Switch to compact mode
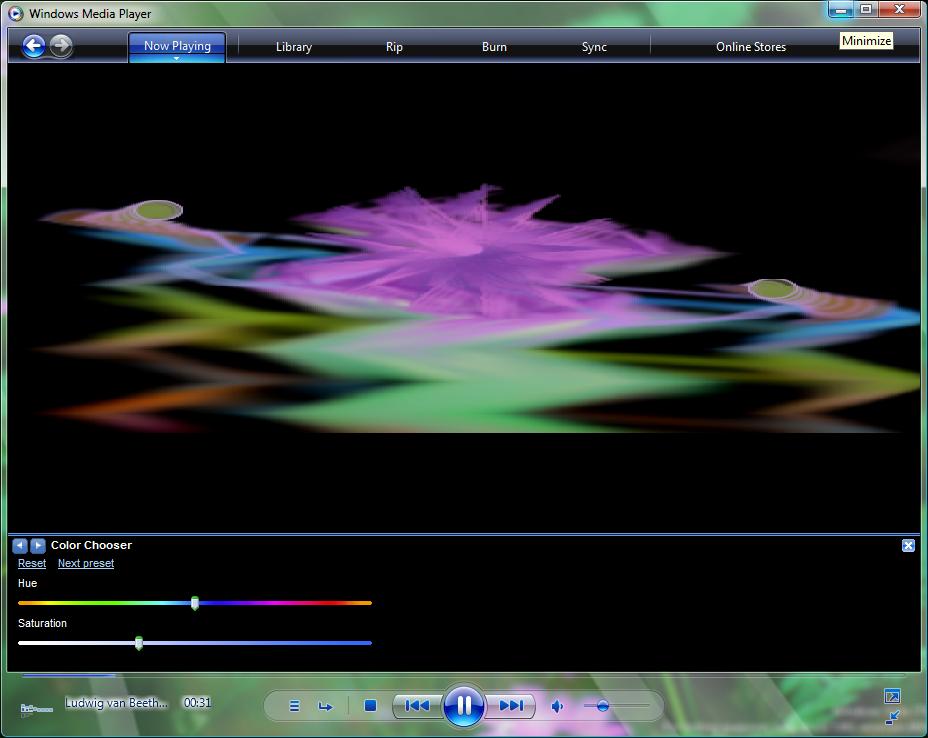928x738 pixels. [892, 717]
